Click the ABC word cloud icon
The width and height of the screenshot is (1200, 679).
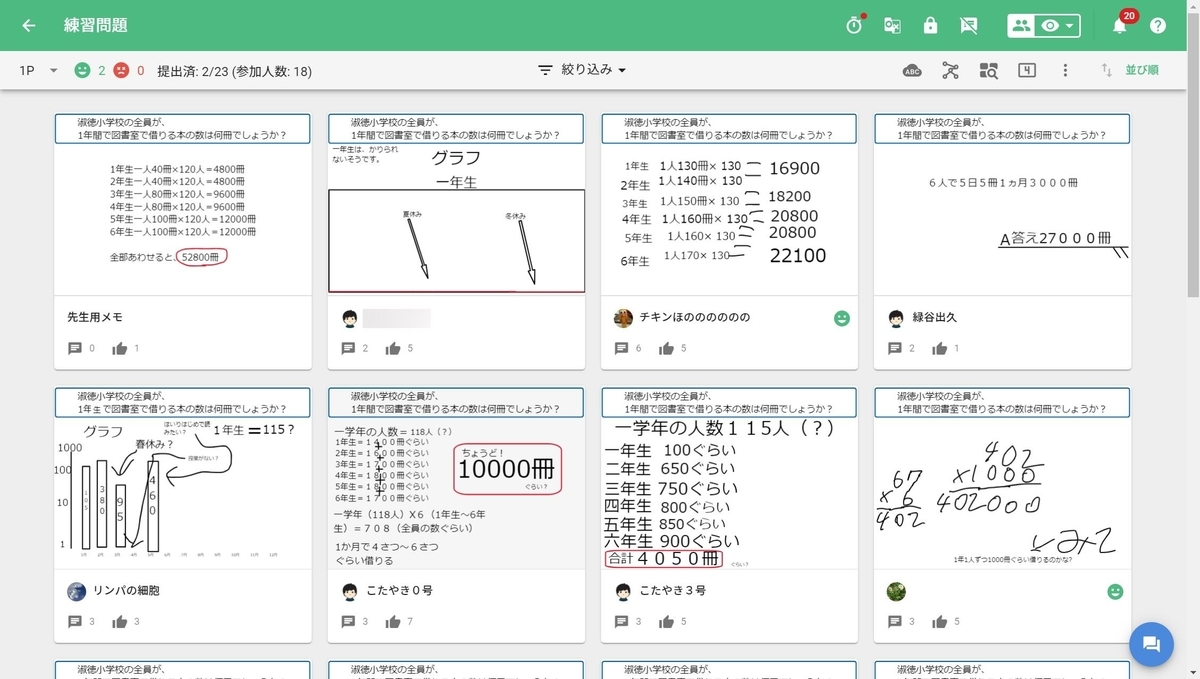tap(911, 70)
